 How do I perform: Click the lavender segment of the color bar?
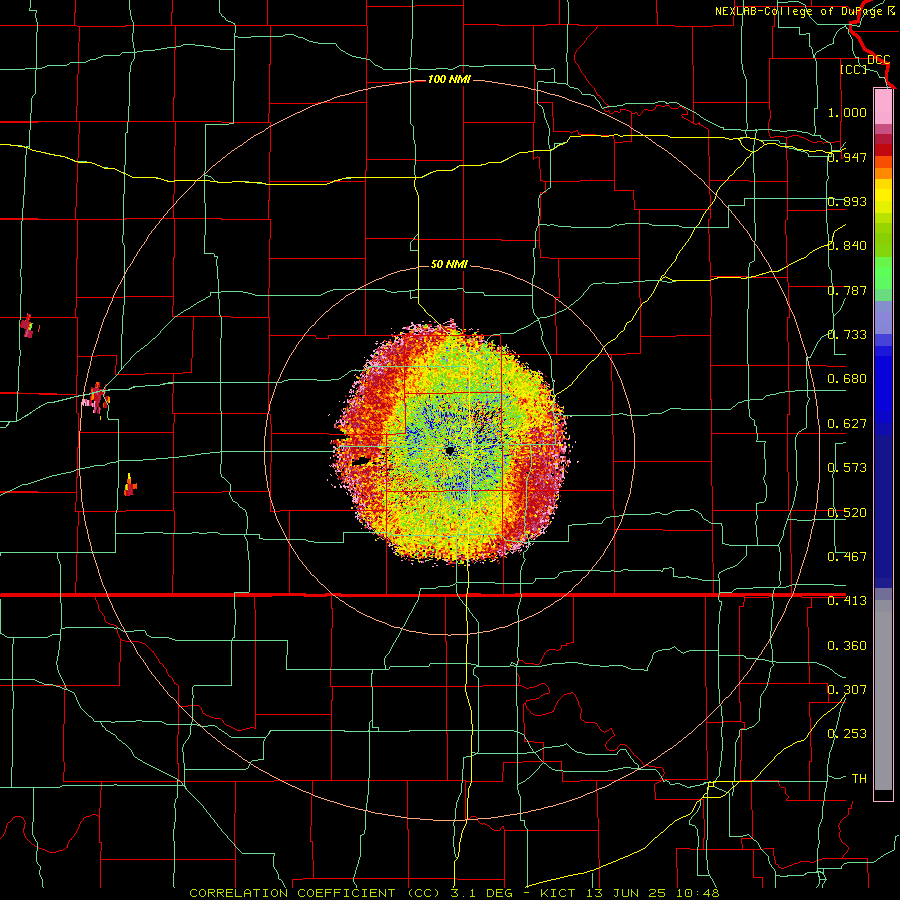(883, 317)
